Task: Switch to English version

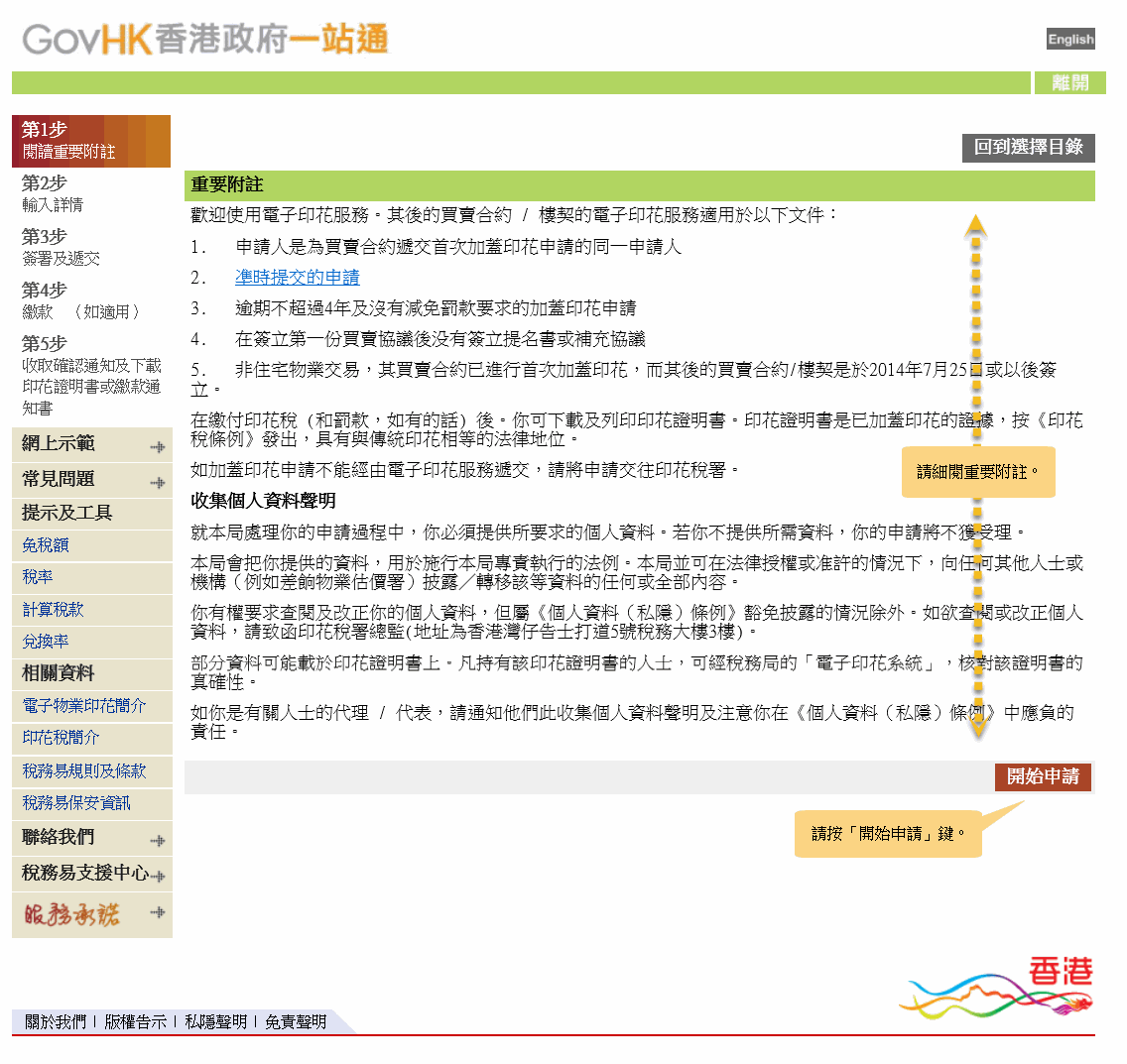Action: click(x=1069, y=39)
